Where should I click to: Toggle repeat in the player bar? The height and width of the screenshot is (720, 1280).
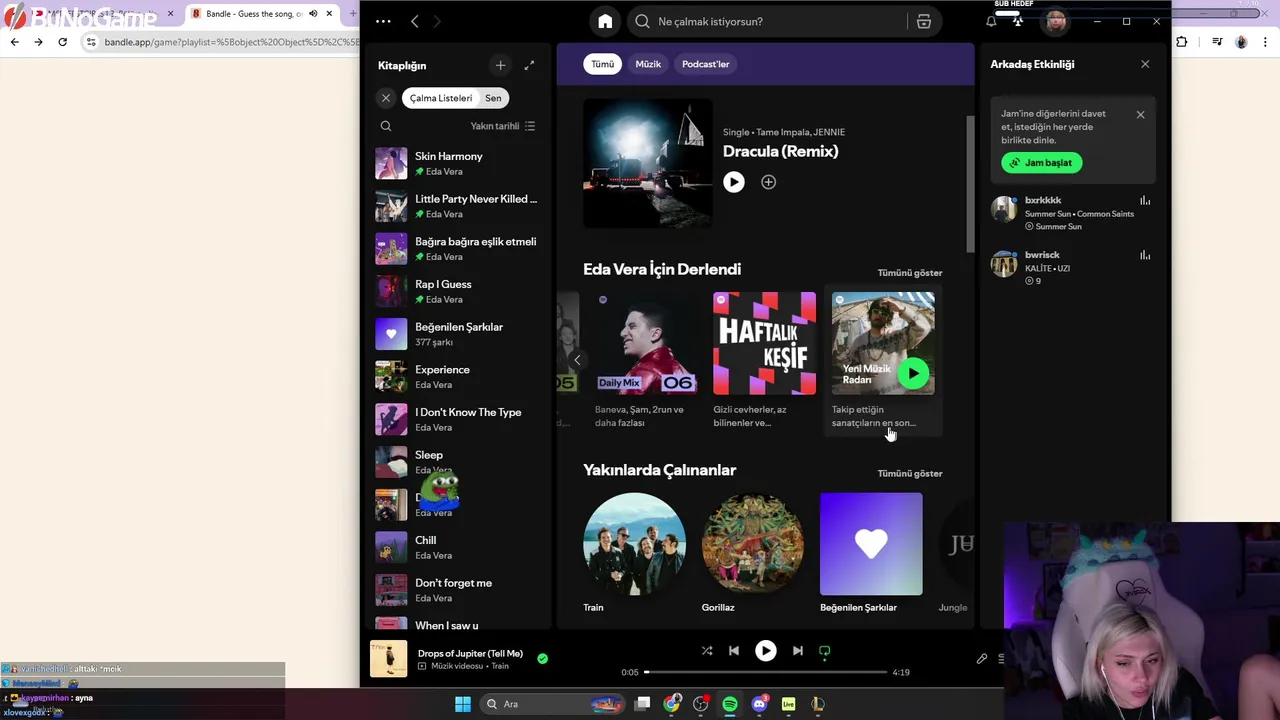tap(825, 650)
